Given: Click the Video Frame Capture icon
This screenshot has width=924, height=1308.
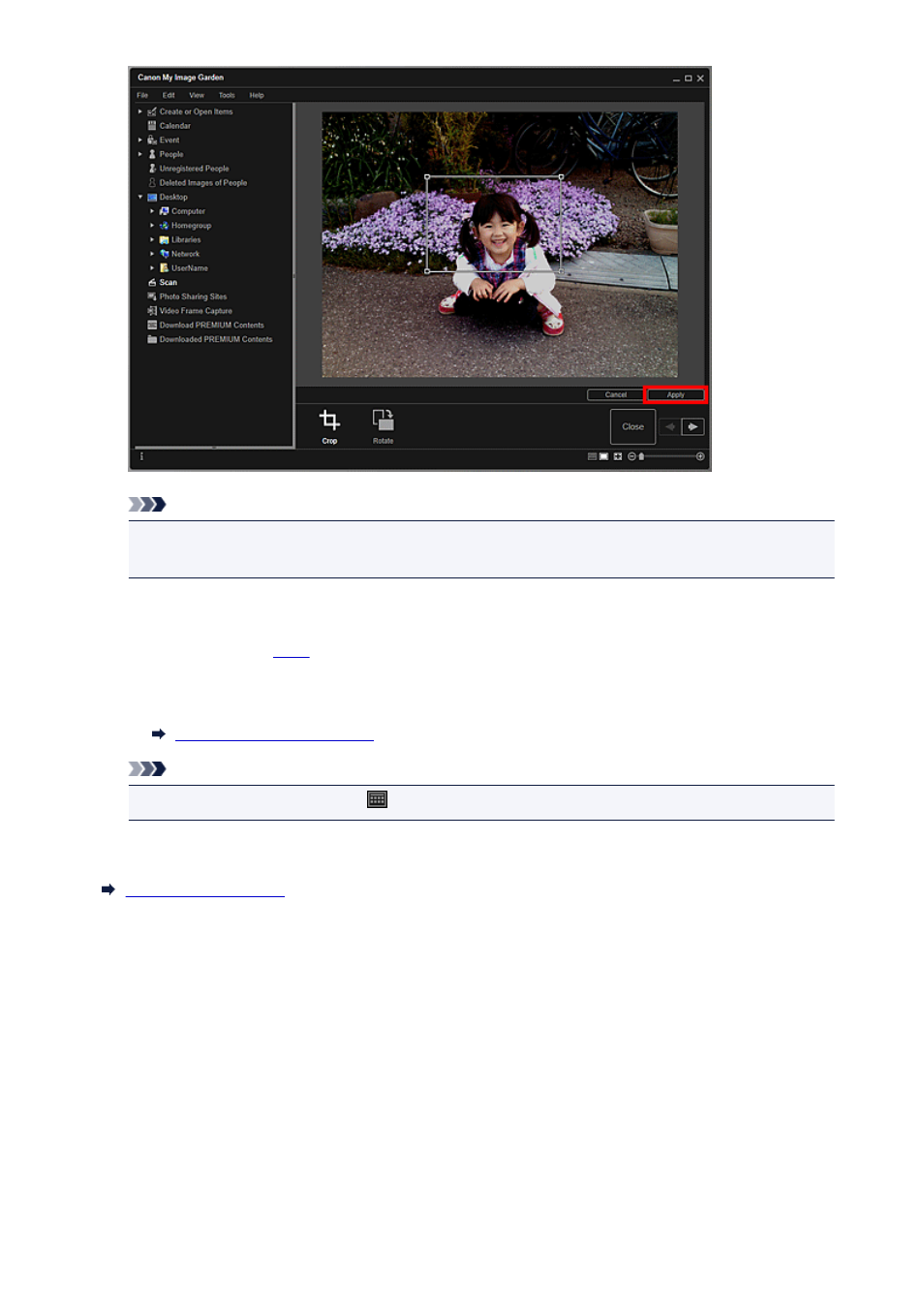Looking at the screenshot, I should click(152, 311).
